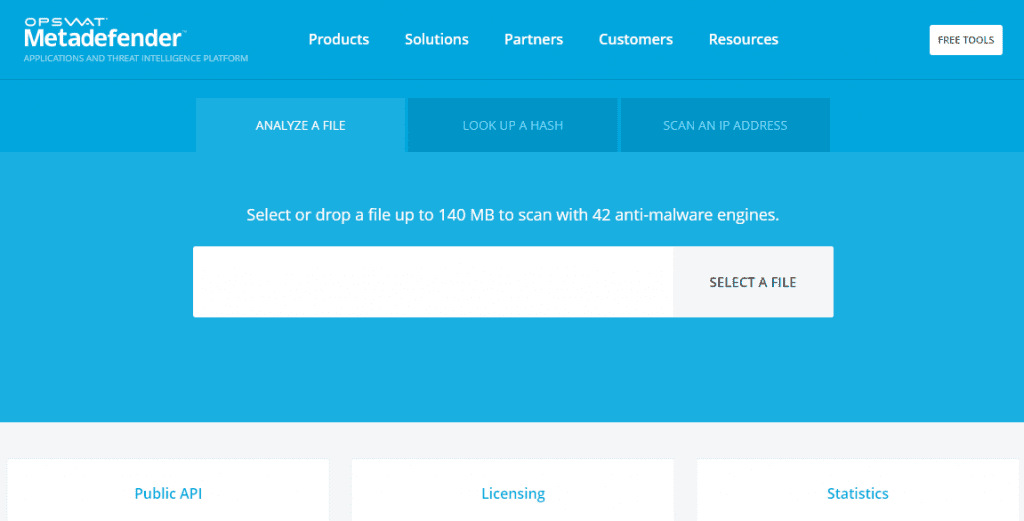Screen dimensions: 1024x521
Task: Click the OPSWAT Metadefender logo
Action: click(104, 33)
